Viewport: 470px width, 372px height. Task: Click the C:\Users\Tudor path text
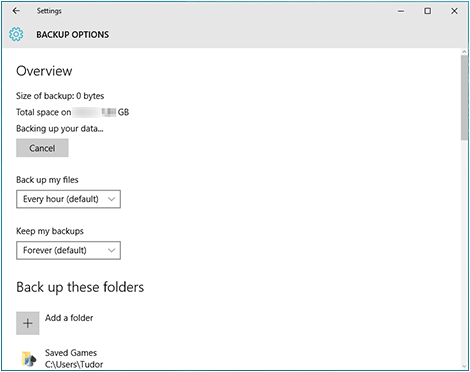74,364
